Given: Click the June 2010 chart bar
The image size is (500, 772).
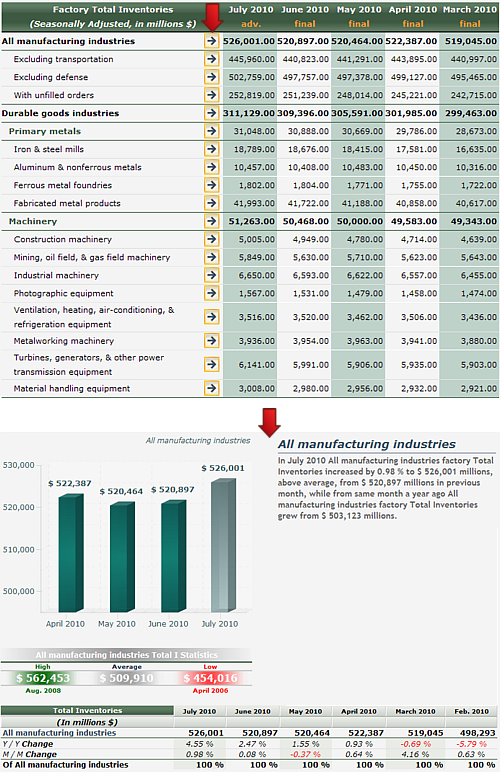Looking at the screenshot, I should coord(174,556).
